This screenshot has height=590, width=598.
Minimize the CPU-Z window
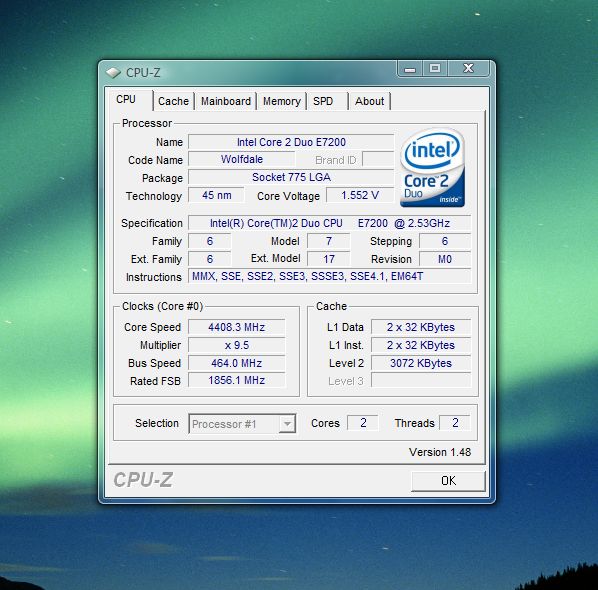(410, 69)
